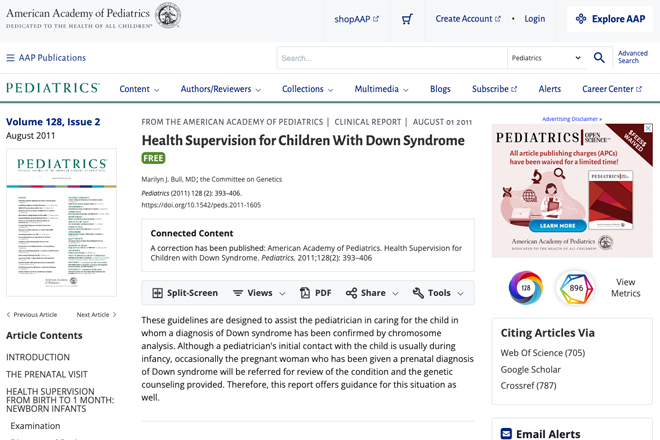
Task: Open the Share dropdown menu
Action: coord(372,293)
